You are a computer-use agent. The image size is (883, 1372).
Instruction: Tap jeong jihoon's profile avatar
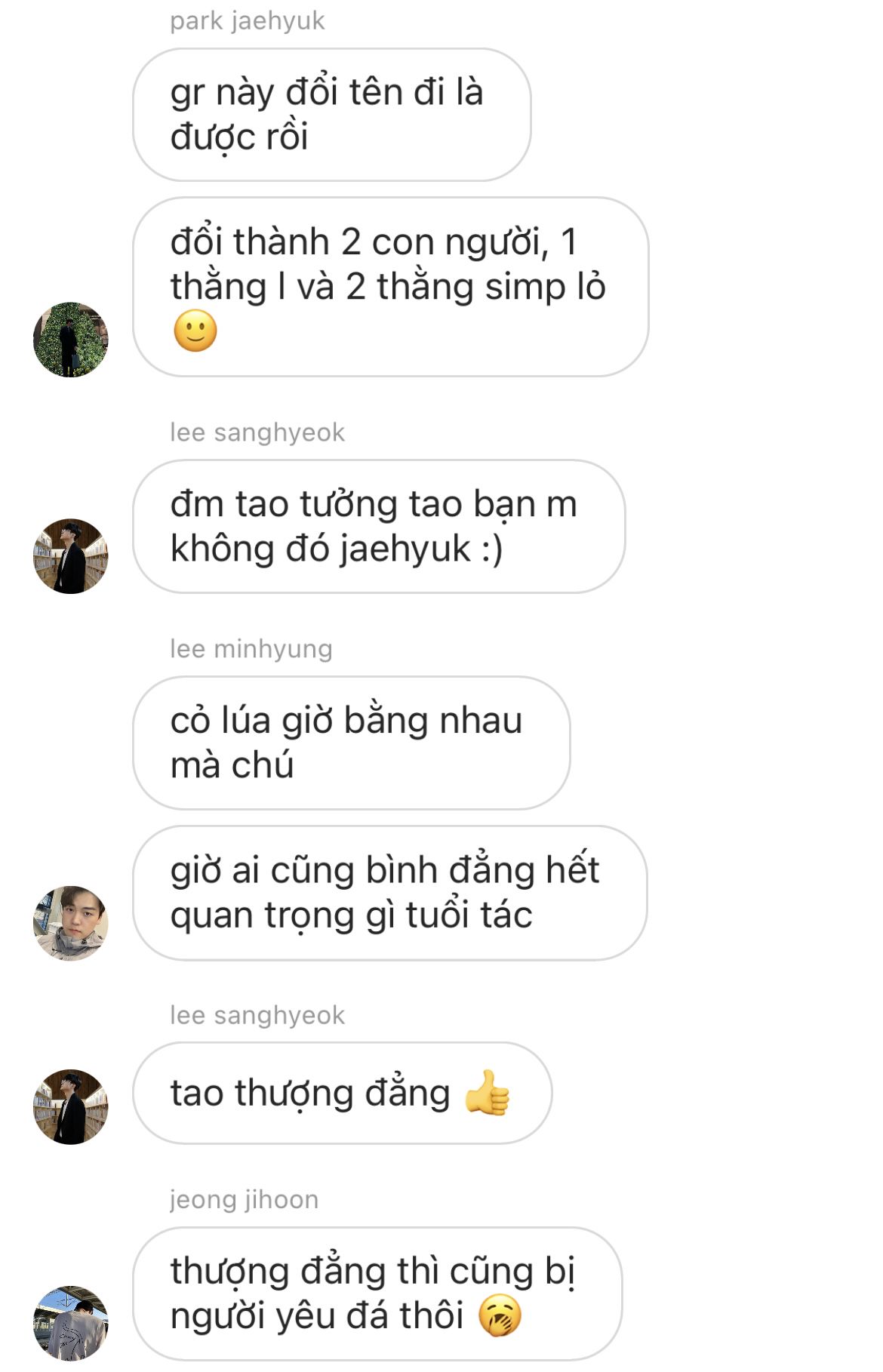click(71, 1323)
